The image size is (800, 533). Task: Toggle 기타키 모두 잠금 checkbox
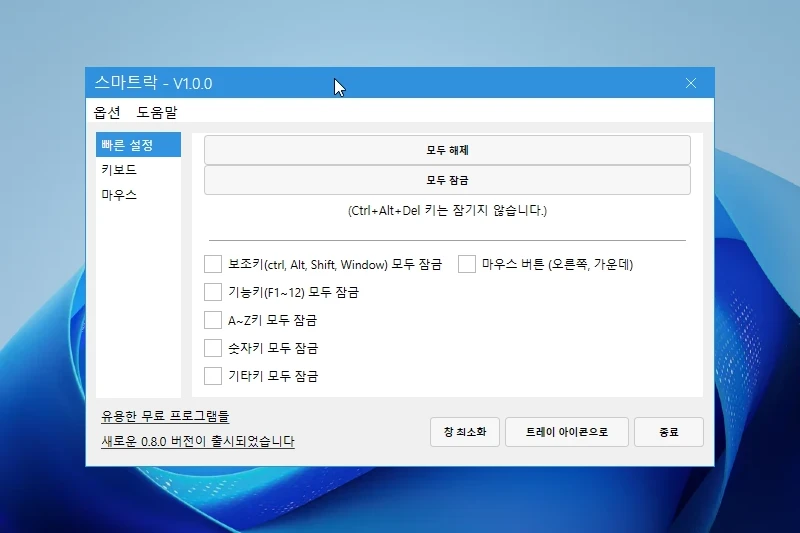(x=213, y=376)
